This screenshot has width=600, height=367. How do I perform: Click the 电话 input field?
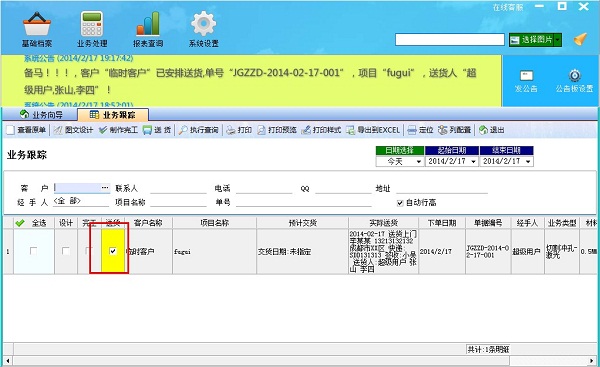tap(264, 188)
